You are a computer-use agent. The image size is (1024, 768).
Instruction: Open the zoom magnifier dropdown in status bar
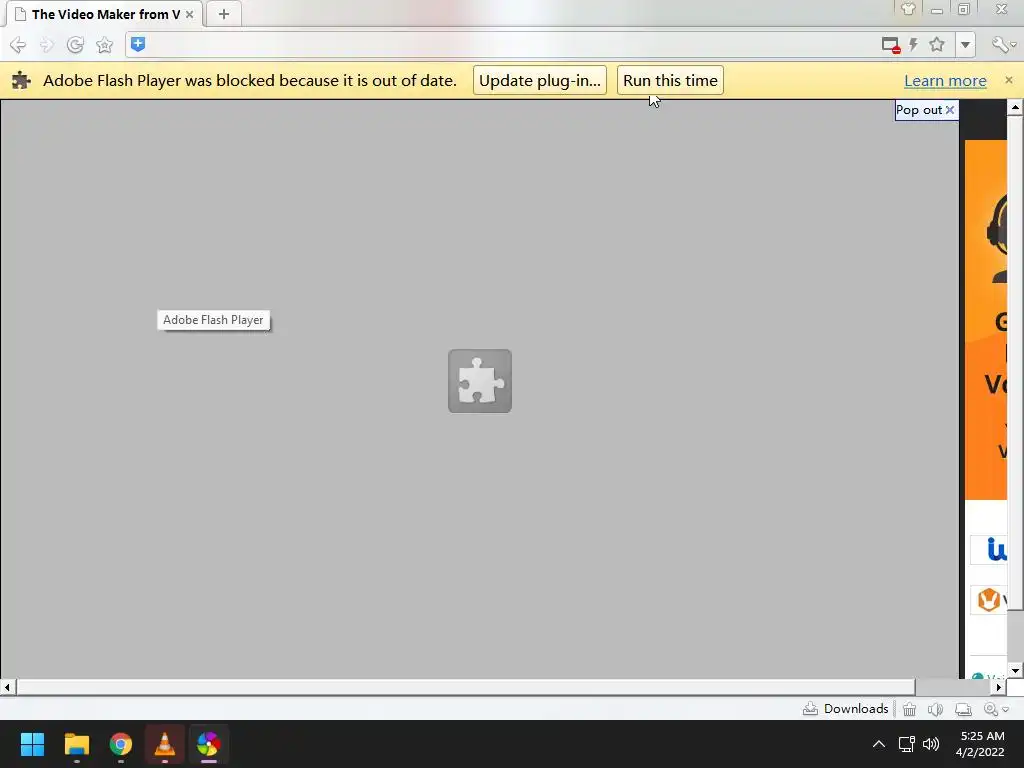tap(996, 709)
